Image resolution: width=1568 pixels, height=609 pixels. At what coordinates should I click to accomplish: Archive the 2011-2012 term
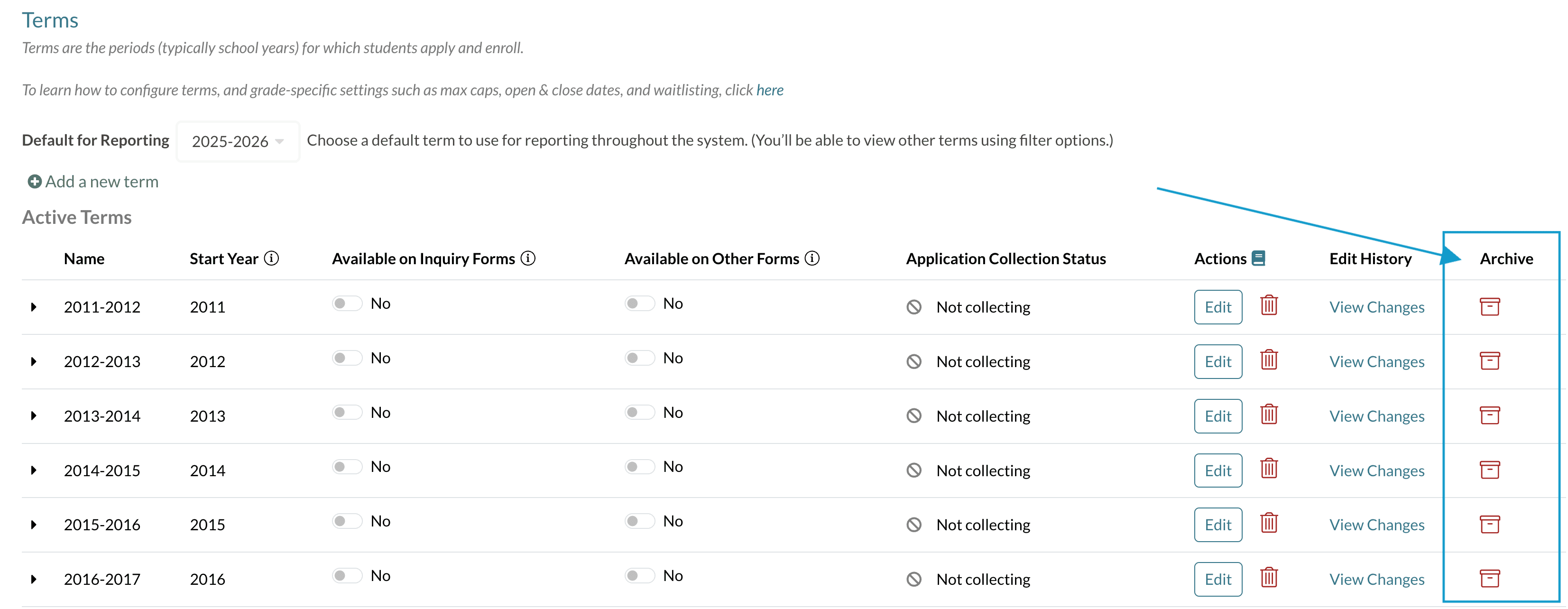click(x=1489, y=306)
